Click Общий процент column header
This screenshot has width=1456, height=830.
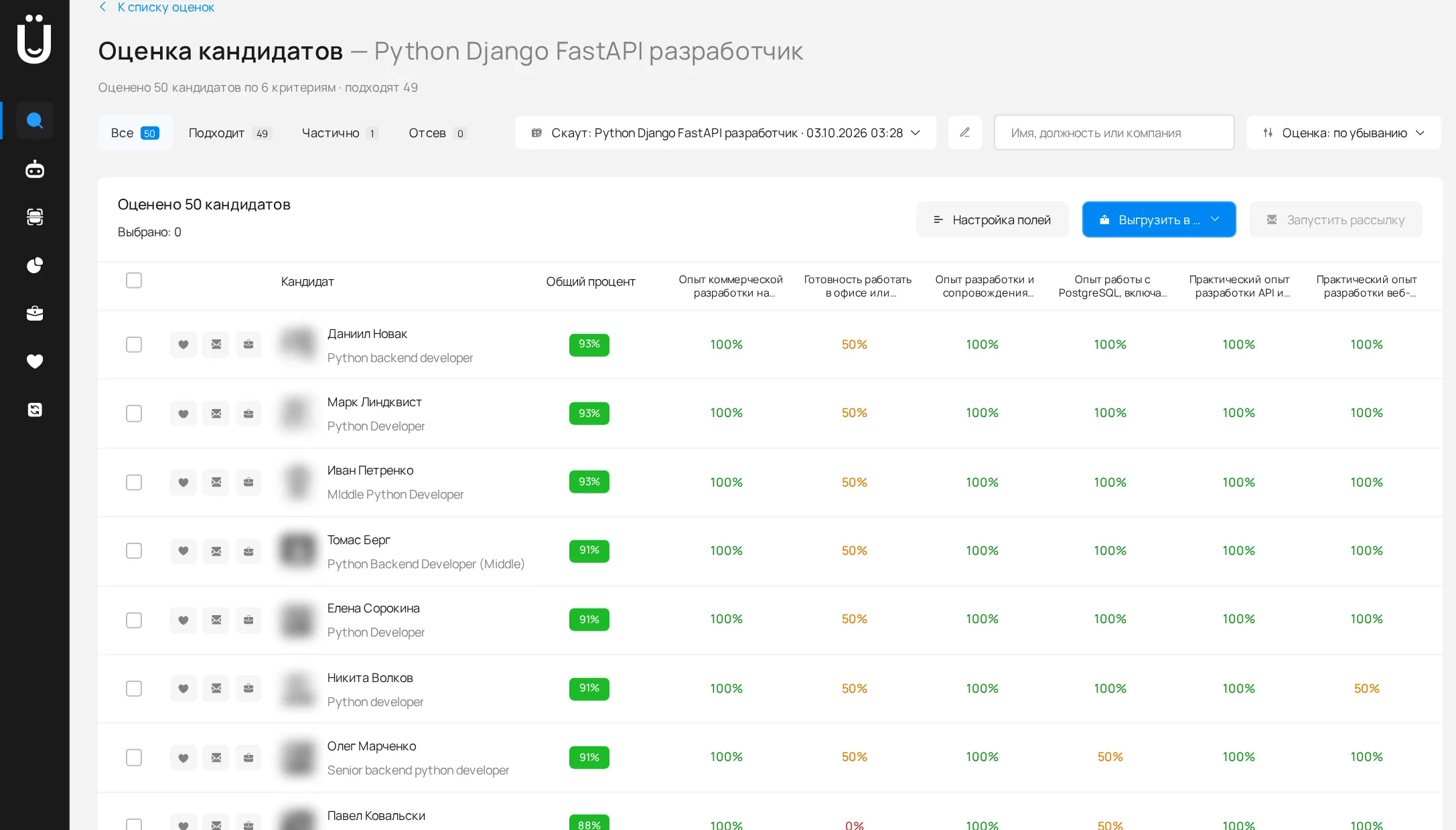pos(591,282)
